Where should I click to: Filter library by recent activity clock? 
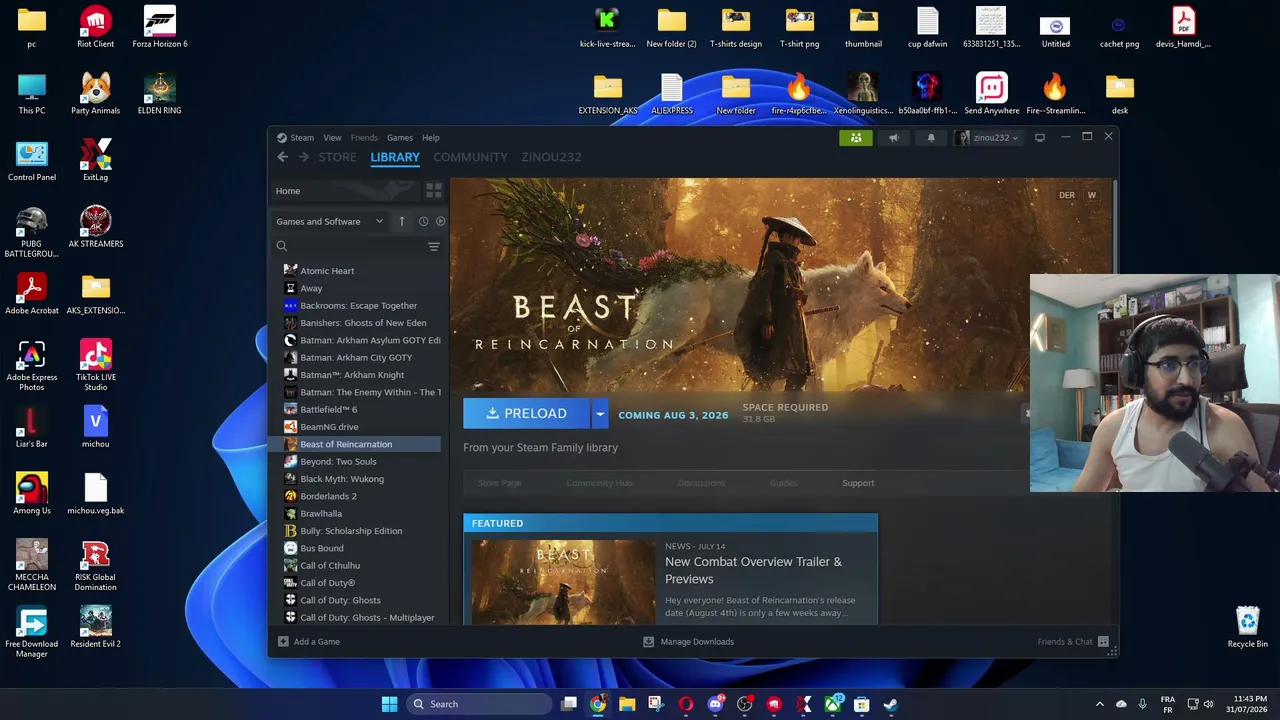(423, 221)
